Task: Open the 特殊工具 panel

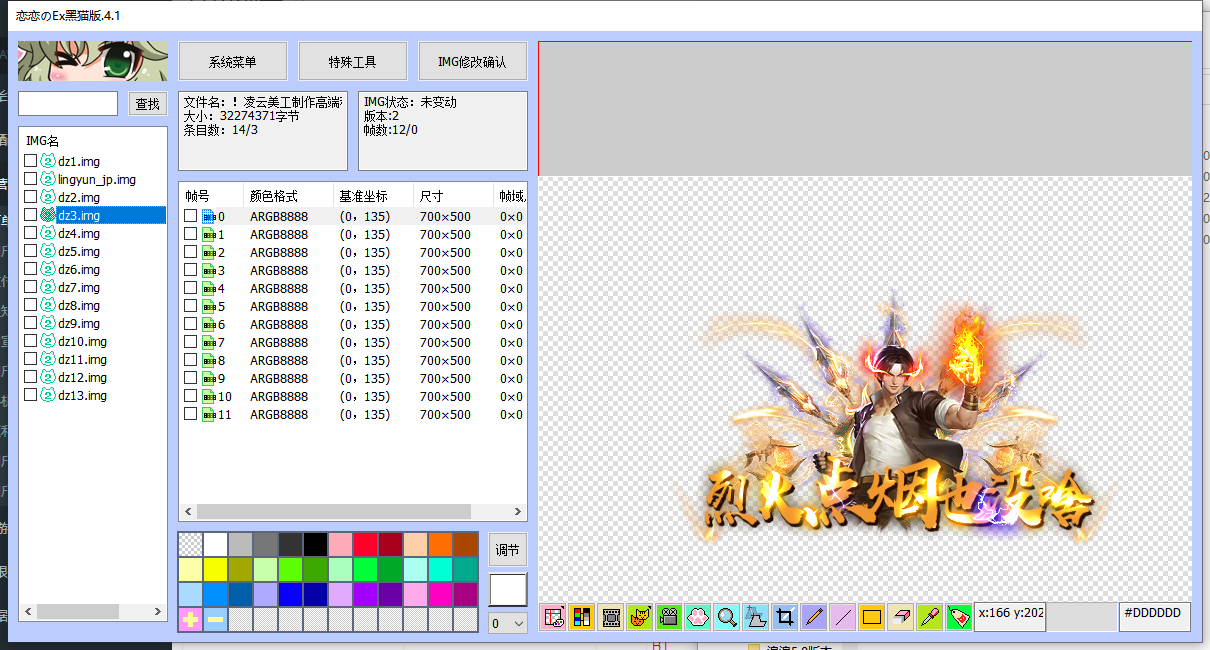Action: click(x=352, y=60)
